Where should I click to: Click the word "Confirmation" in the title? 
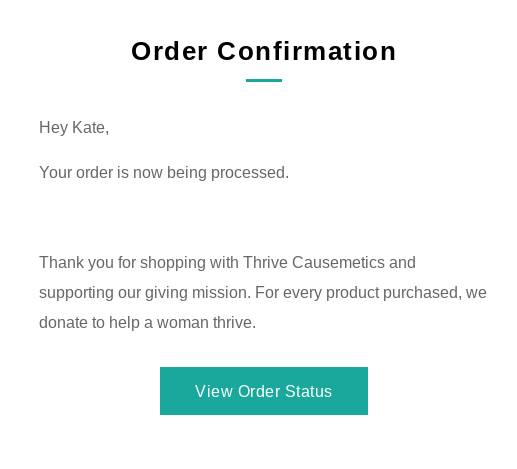(307, 51)
